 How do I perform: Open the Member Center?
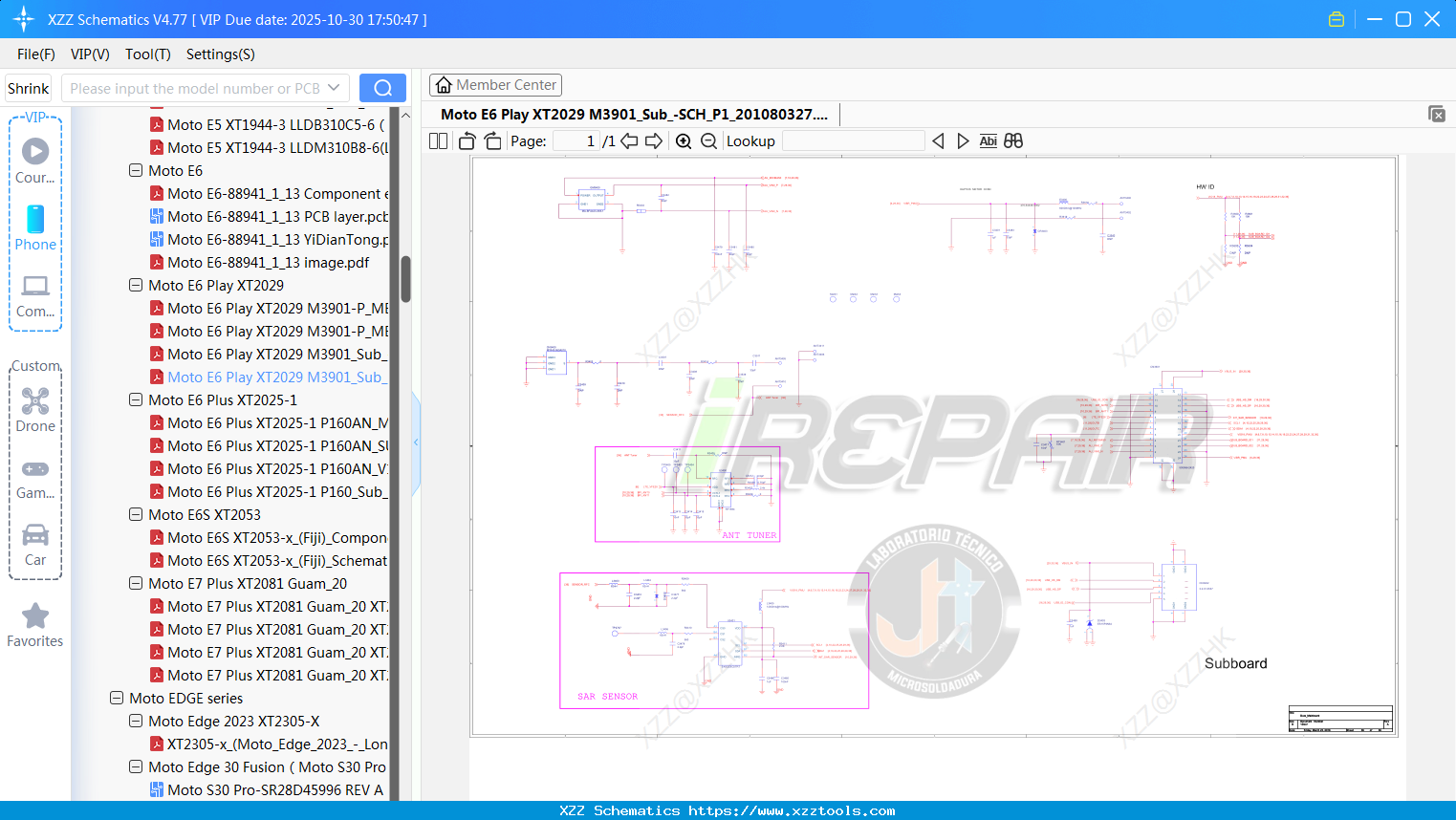[x=495, y=85]
